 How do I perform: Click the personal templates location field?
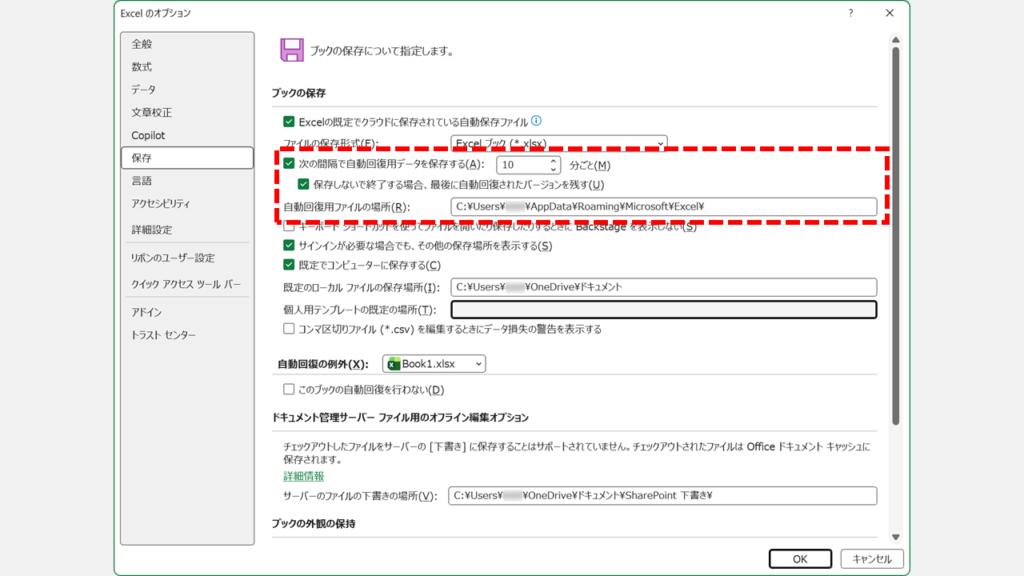tap(664, 310)
